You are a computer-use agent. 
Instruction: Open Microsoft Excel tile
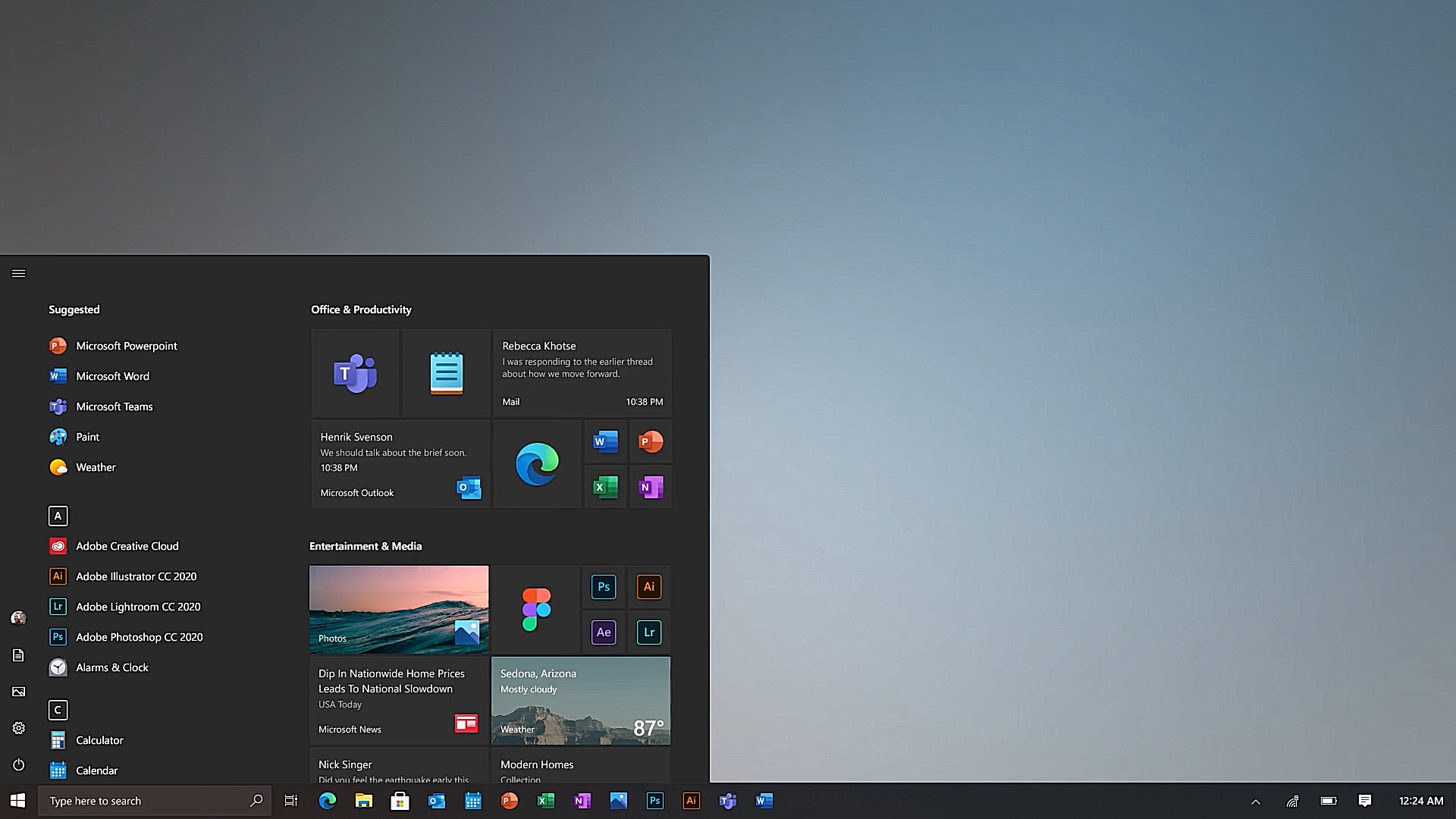604,487
